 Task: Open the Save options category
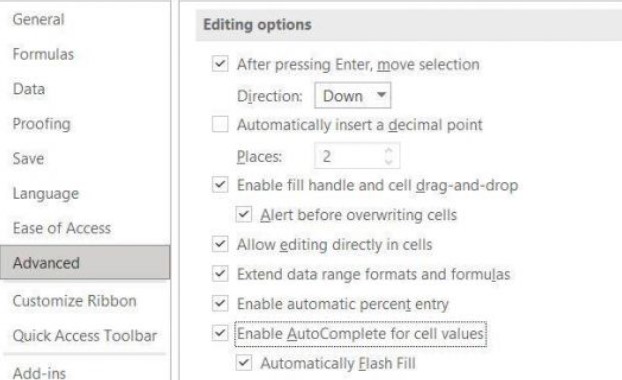click(x=28, y=159)
